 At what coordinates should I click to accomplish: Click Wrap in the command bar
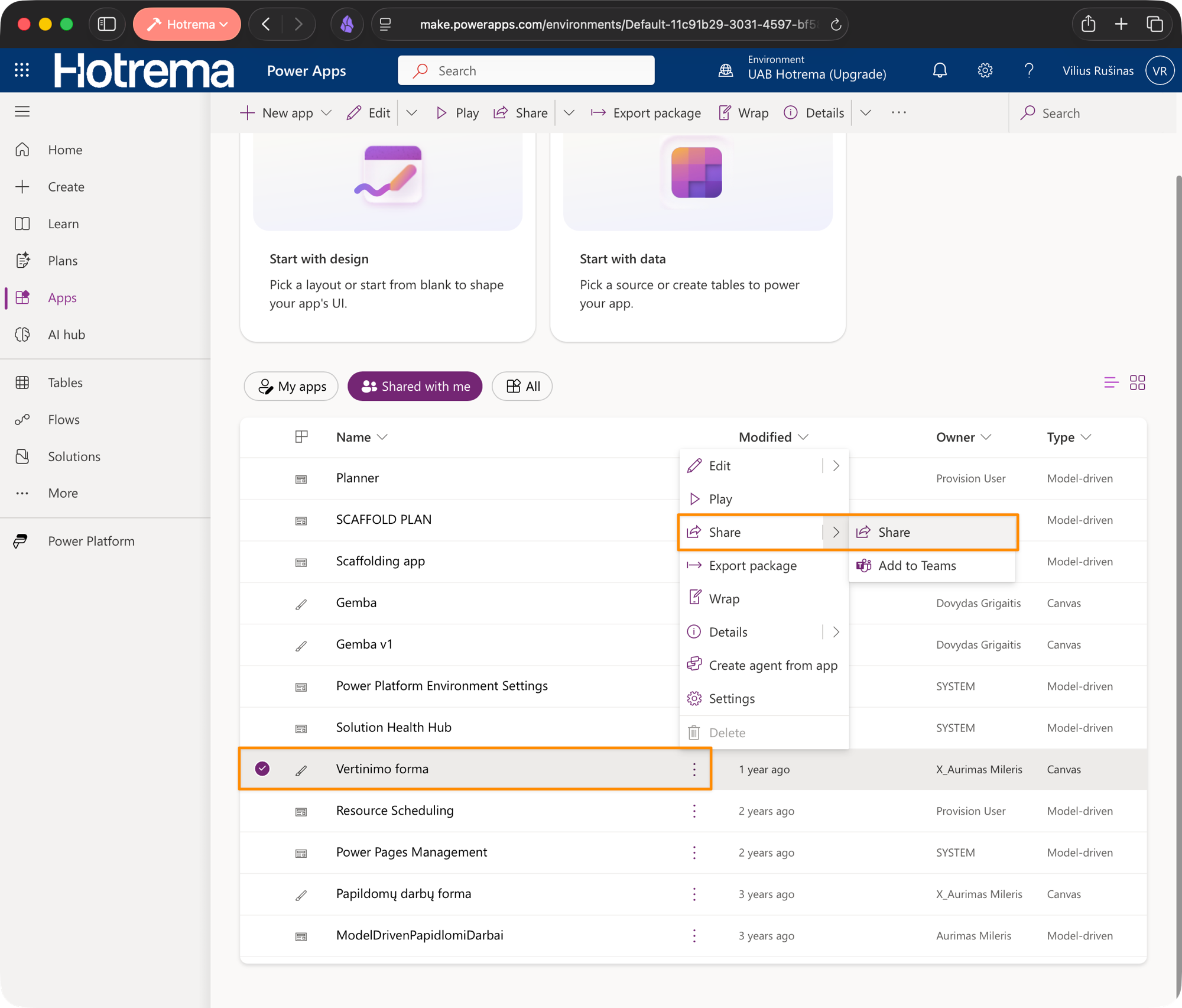pos(743,113)
